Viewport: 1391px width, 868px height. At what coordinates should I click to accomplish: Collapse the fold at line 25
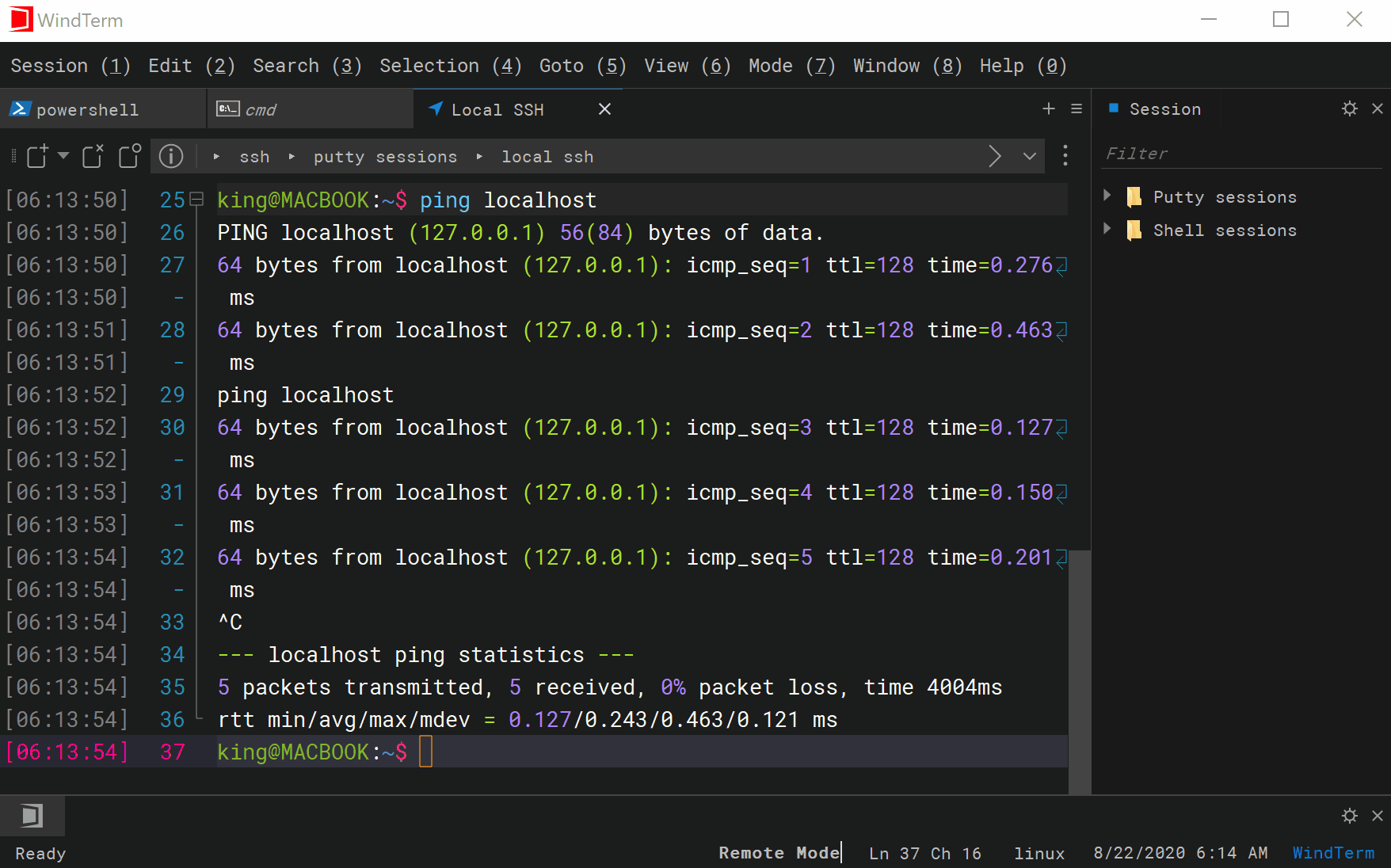[x=197, y=199]
